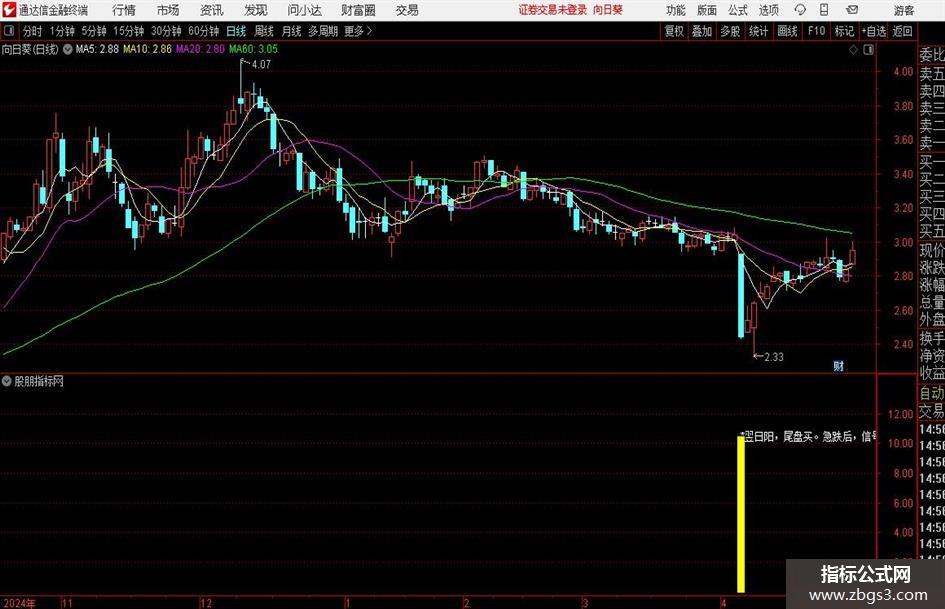This screenshot has height=609, width=945.
Task: Click the Tongdaxin red logo icon
Action: pyautogui.click(x=9, y=10)
